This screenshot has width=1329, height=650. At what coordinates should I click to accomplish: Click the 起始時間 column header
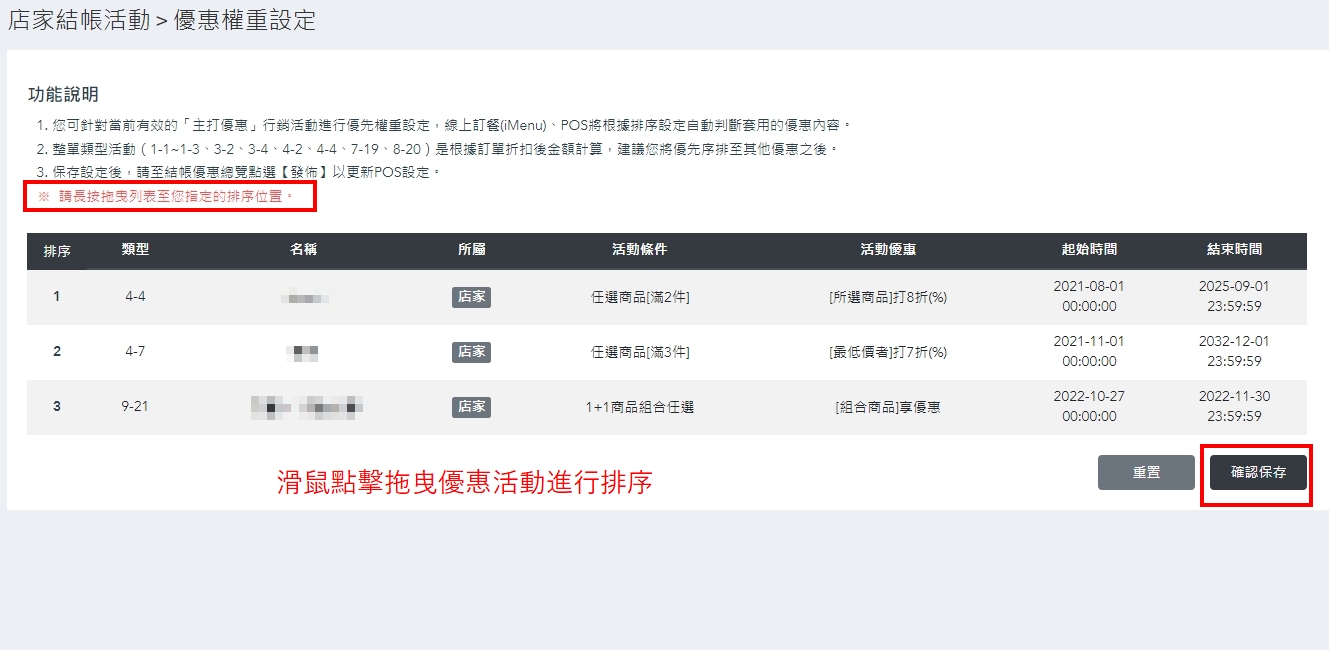(x=1089, y=250)
